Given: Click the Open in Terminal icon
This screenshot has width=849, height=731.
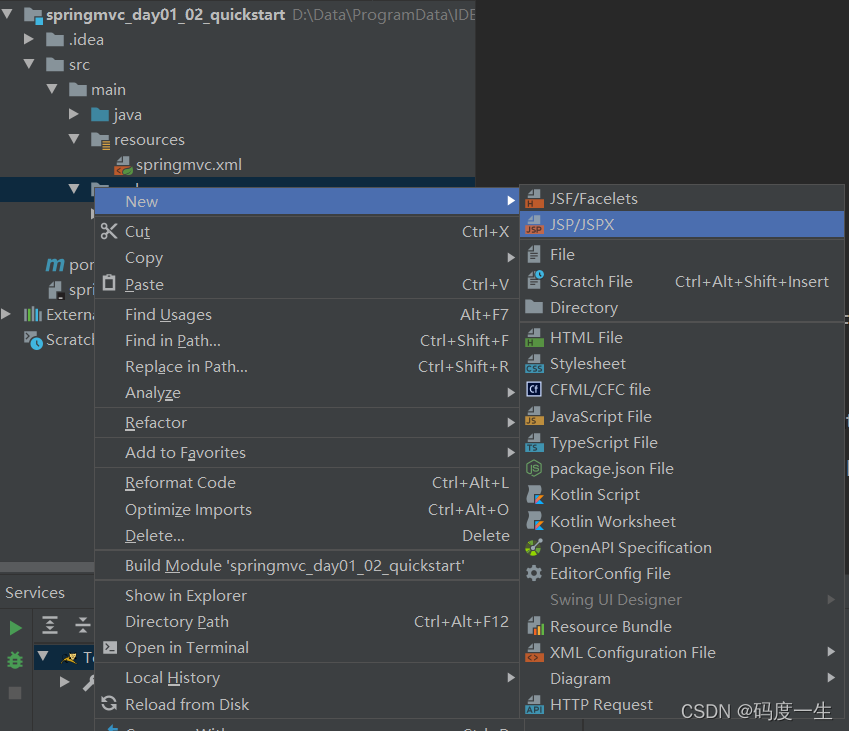Looking at the screenshot, I should (x=110, y=648).
